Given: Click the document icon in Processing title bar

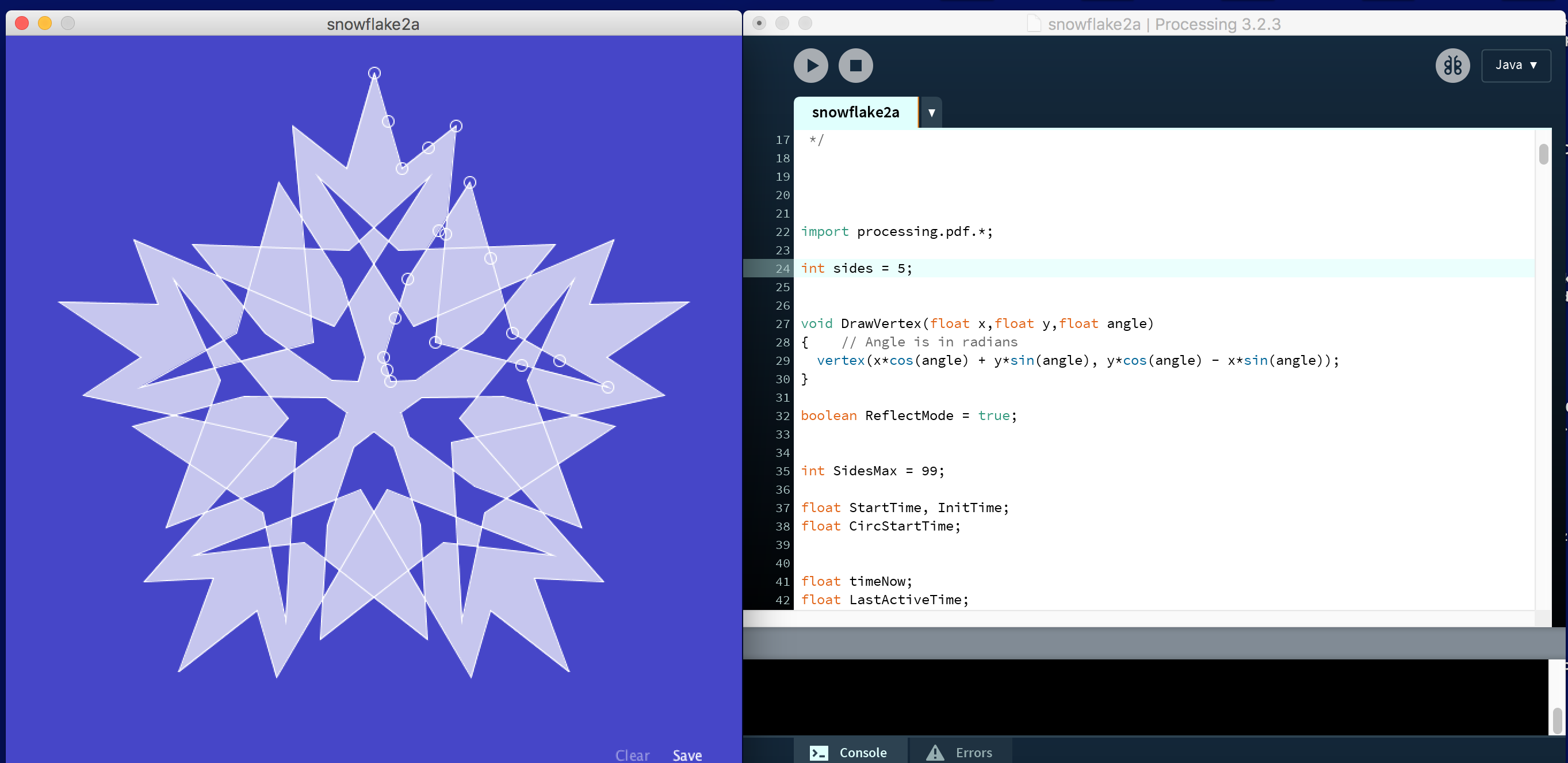Looking at the screenshot, I should [x=1033, y=24].
